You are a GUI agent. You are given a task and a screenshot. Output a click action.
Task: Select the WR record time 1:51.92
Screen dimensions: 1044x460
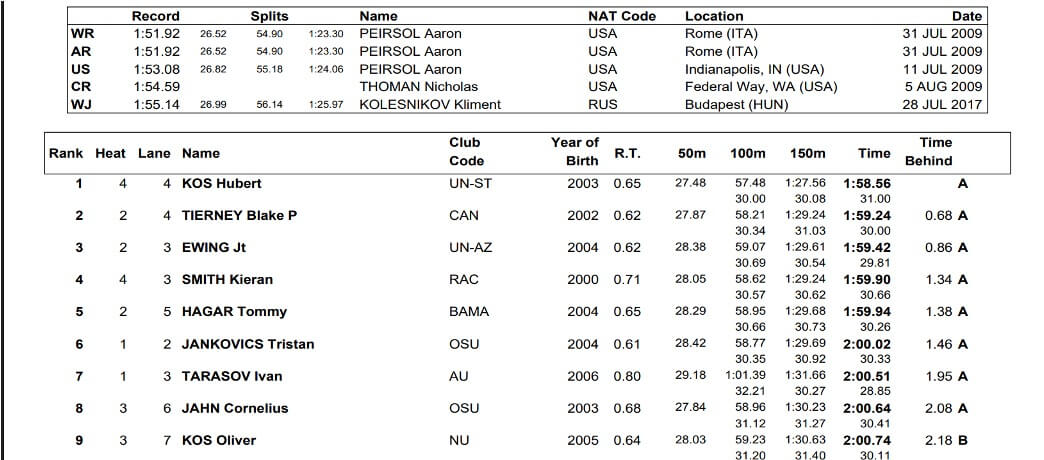coord(156,33)
